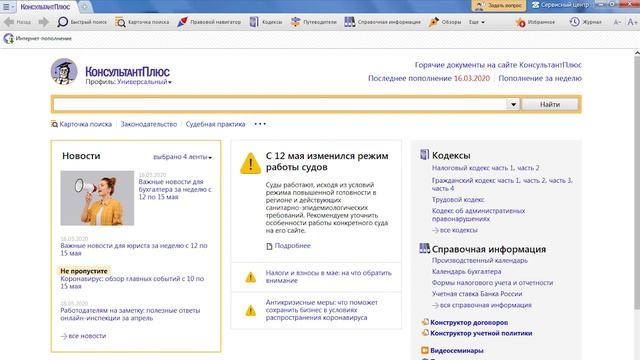Click the large yellow warning icon

click(x=250, y=163)
